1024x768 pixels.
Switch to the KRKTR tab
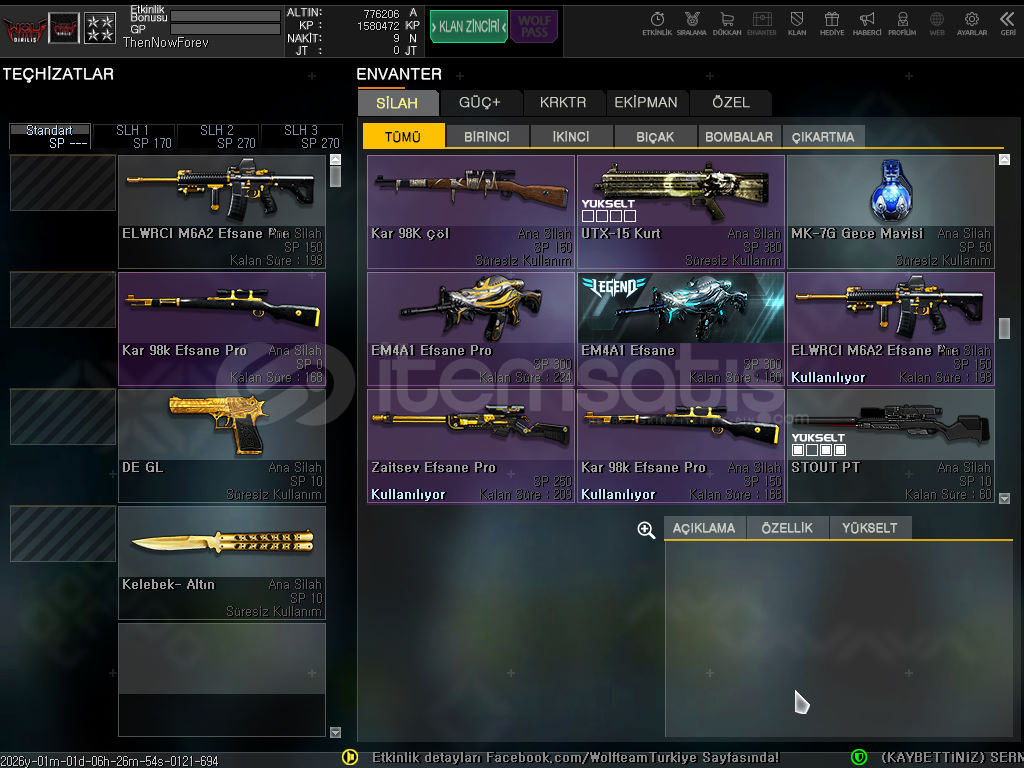pyautogui.click(x=563, y=103)
